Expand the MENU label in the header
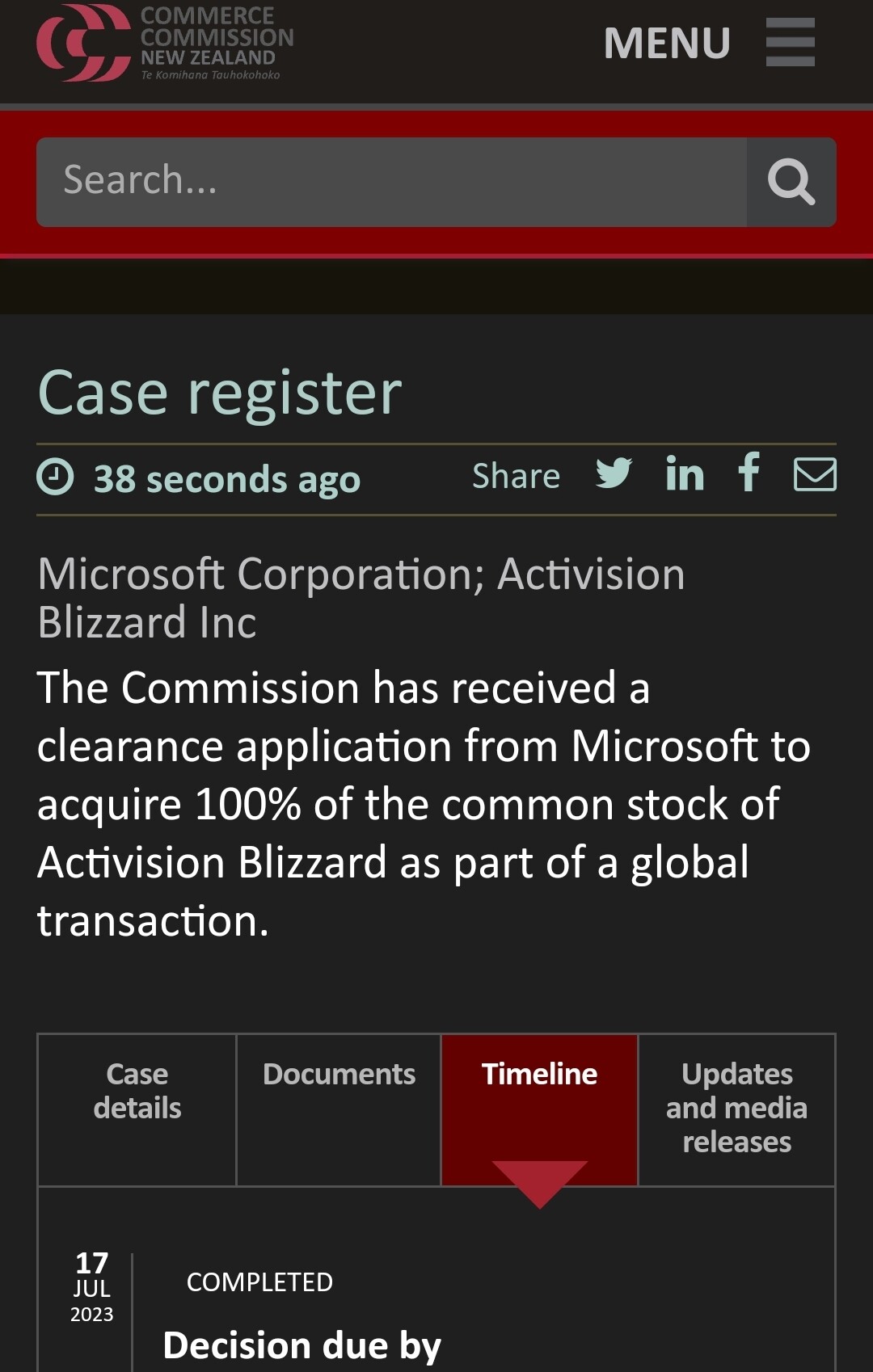873x1372 pixels. pos(667,44)
